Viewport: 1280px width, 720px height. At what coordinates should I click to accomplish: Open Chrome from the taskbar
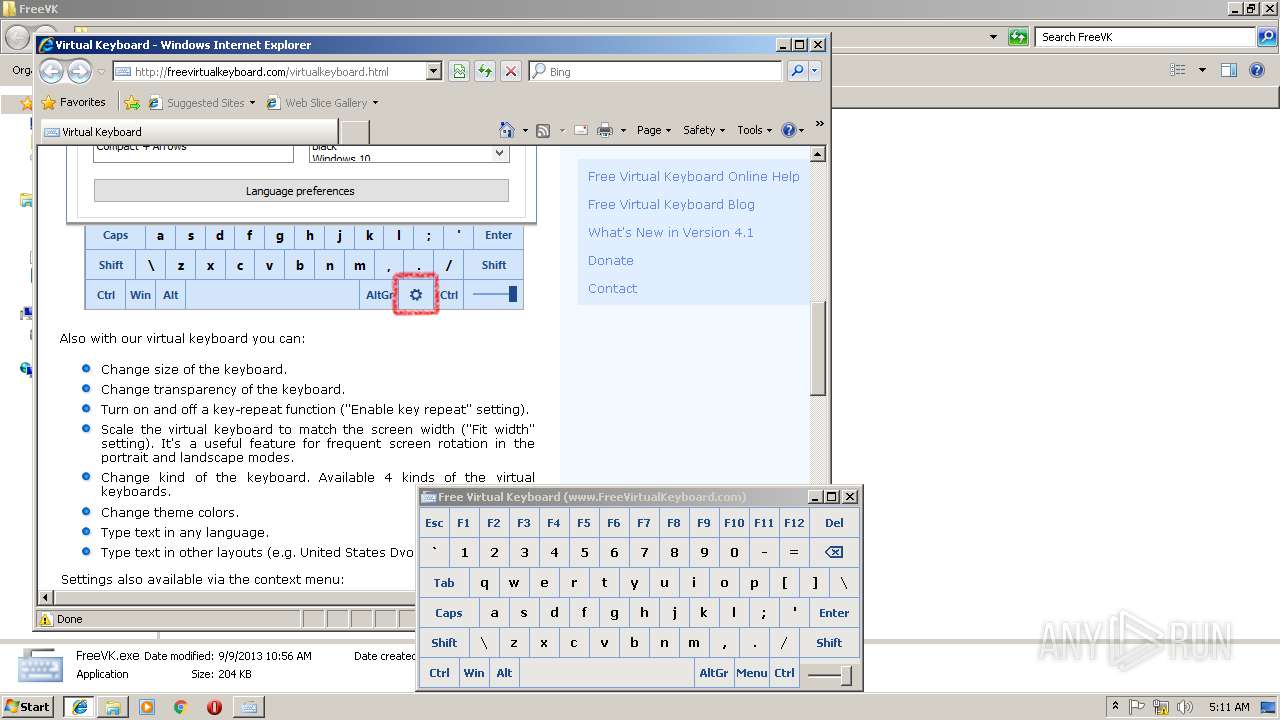180,707
